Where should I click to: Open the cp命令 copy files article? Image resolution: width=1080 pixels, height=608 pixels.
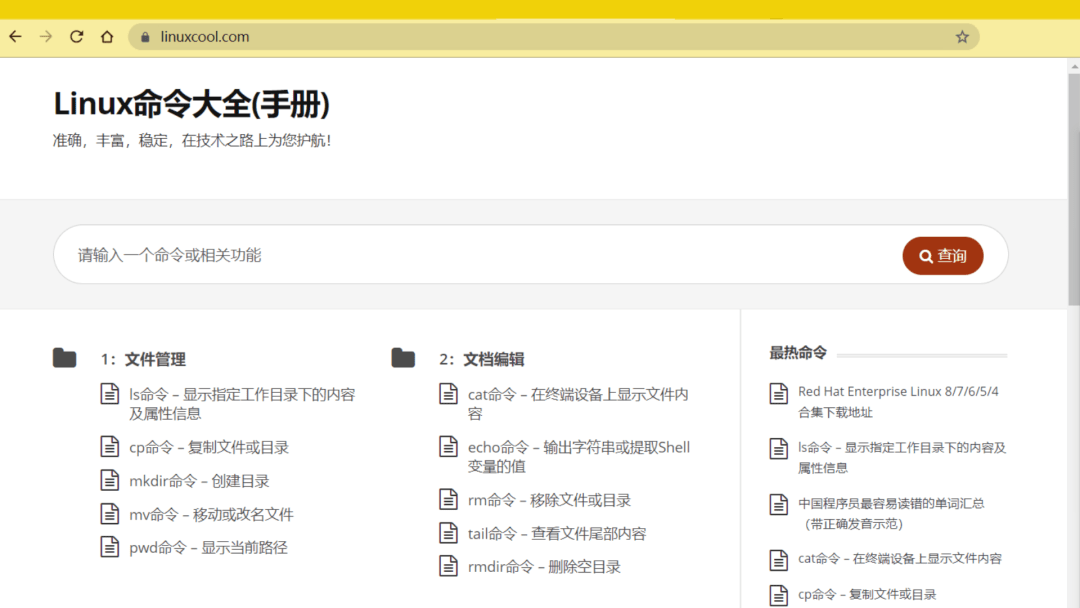tap(208, 447)
